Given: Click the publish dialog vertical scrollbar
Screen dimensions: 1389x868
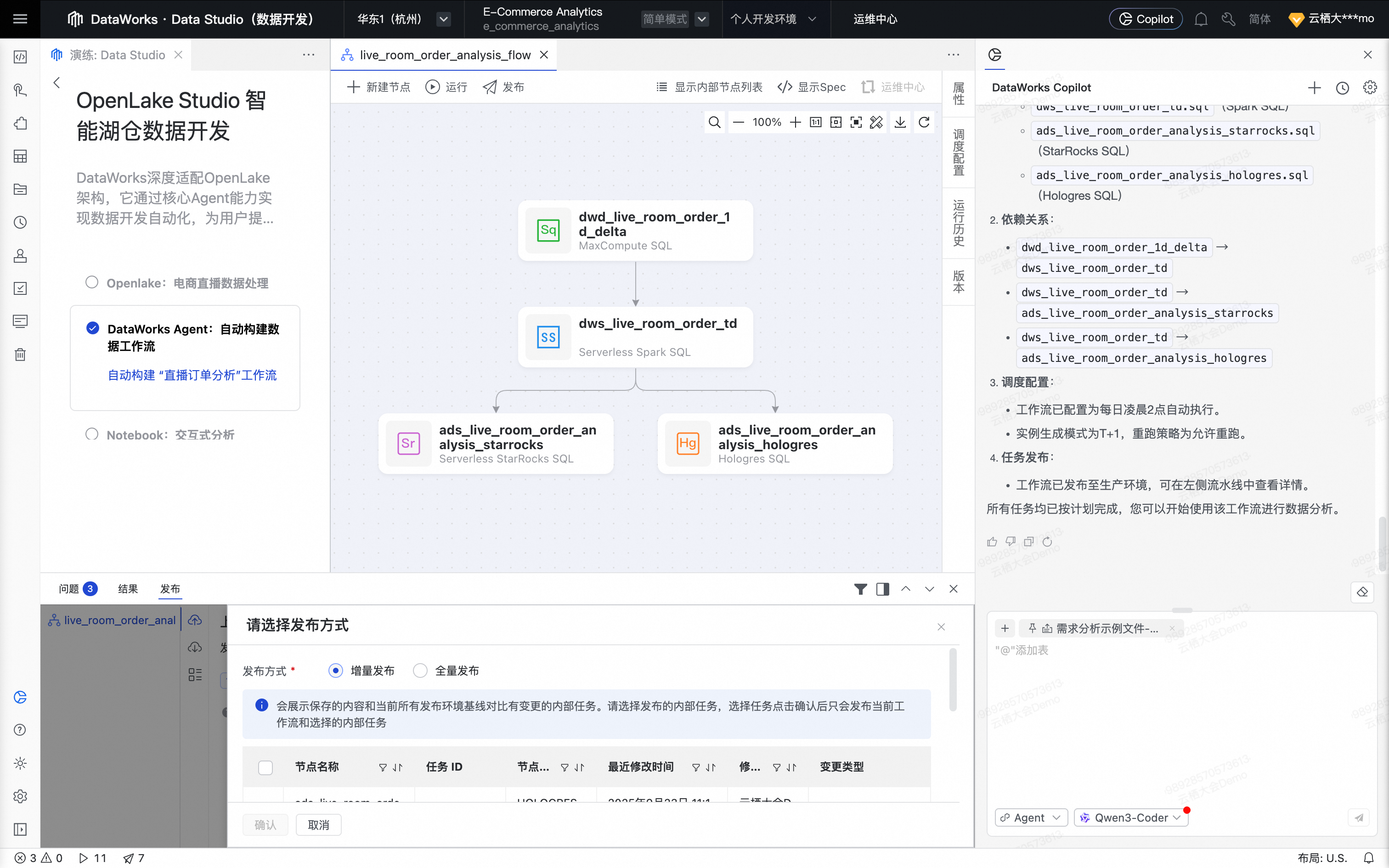Looking at the screenshot, I should point(953,680).
